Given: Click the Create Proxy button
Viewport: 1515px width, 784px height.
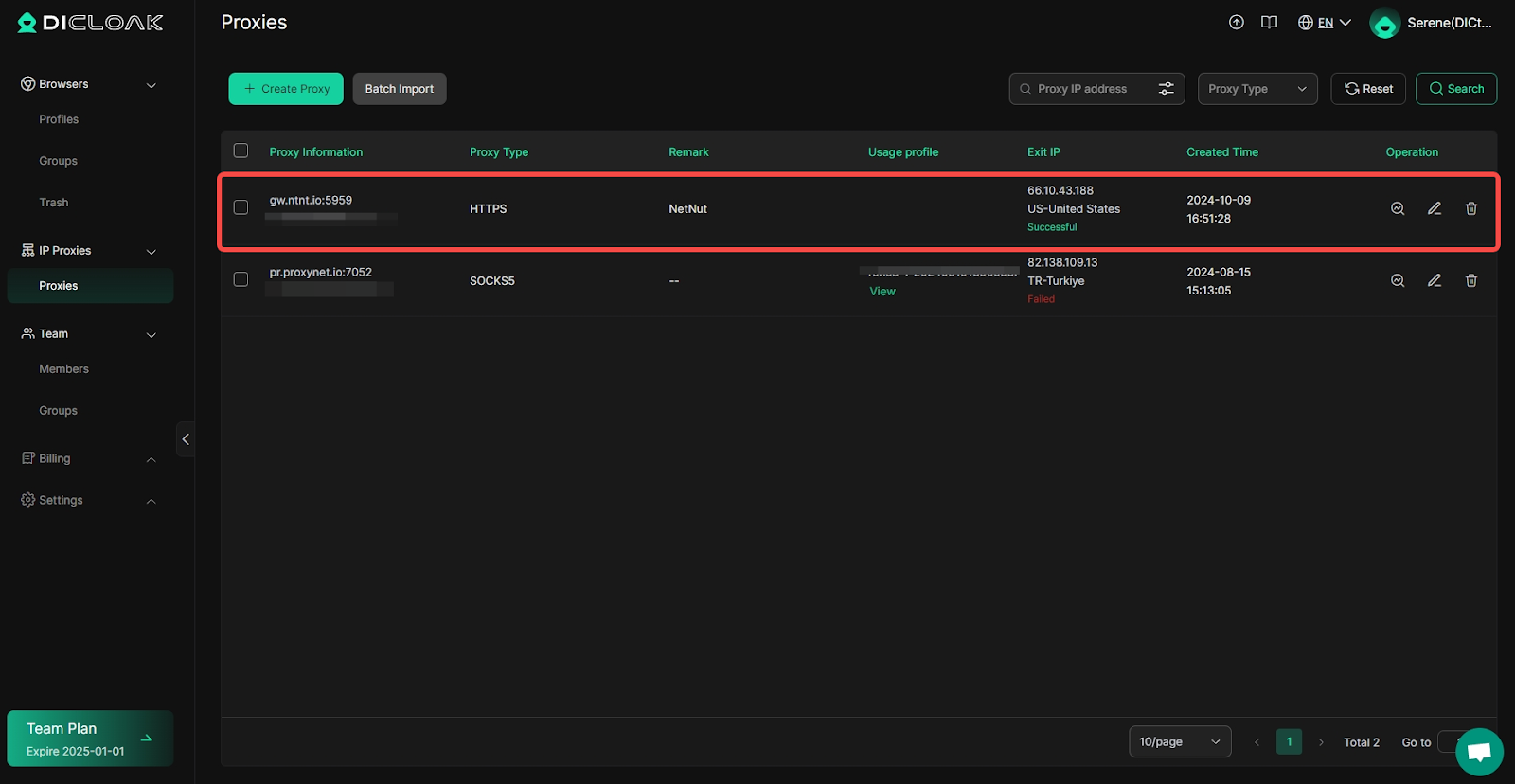Looking at the screenshot, I should pyautogui.click(x=286, y=89).
